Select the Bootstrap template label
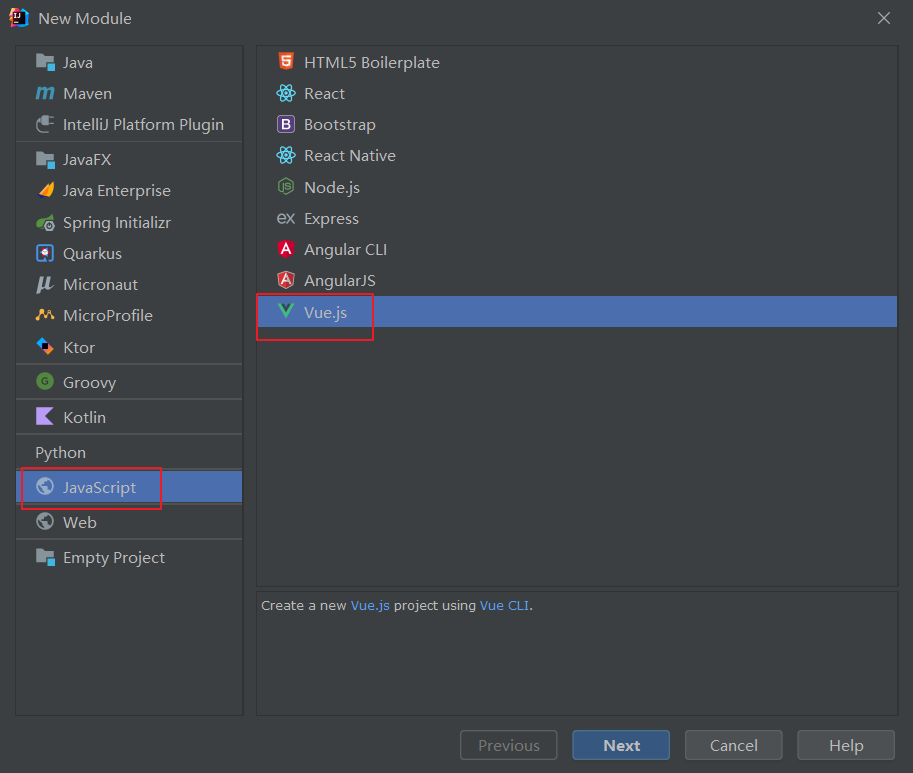Viewport: 913px width, 773px height. 339,125
